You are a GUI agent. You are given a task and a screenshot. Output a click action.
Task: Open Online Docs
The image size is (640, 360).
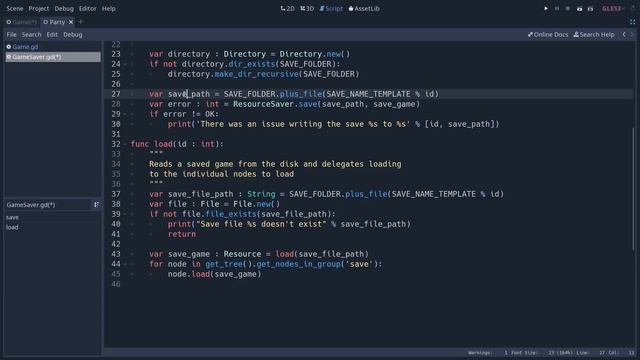(548, 35)
